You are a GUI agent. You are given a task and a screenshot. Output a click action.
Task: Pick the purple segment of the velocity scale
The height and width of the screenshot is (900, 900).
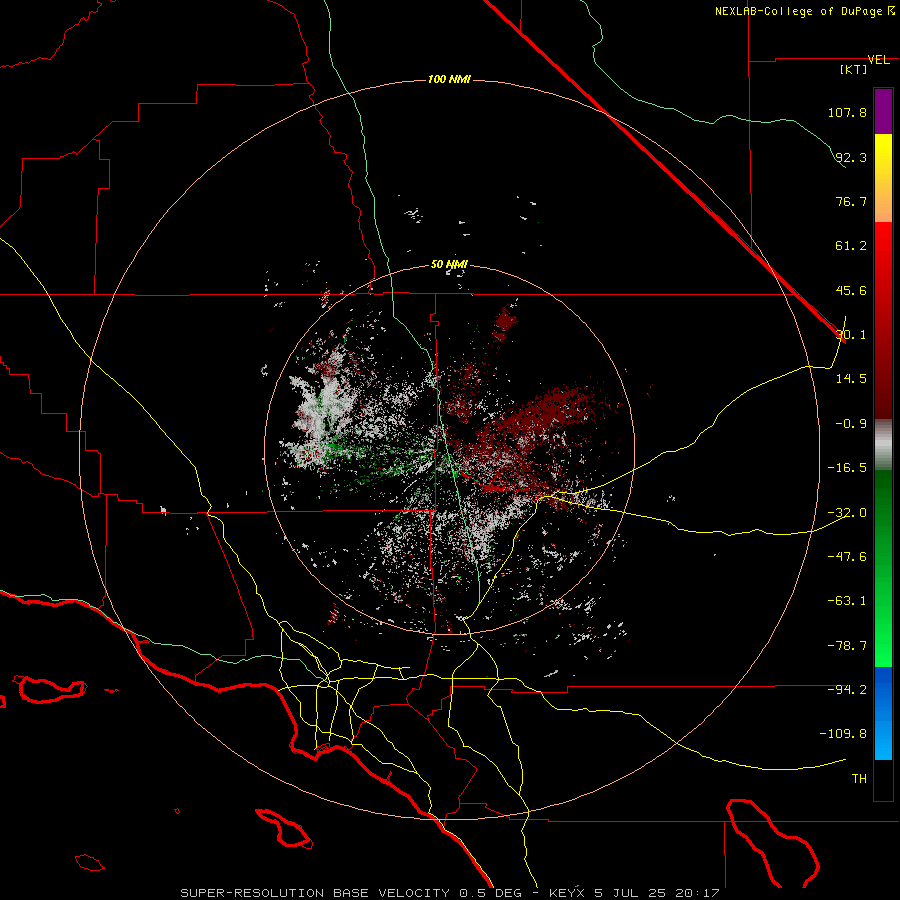[x=883, y=111]
